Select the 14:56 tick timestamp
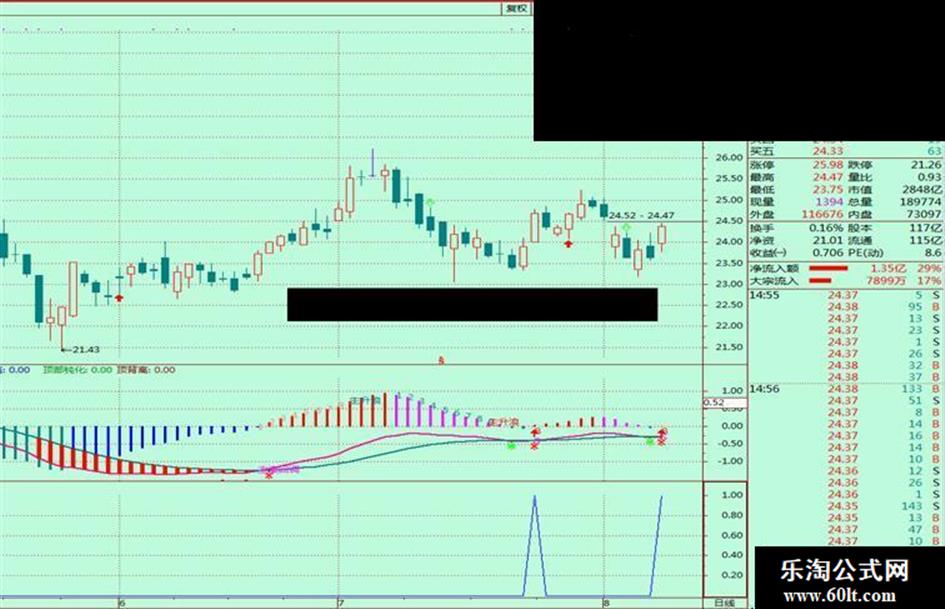Image resolution: width=945 pixels, height=609 pixels. [764, 389]
